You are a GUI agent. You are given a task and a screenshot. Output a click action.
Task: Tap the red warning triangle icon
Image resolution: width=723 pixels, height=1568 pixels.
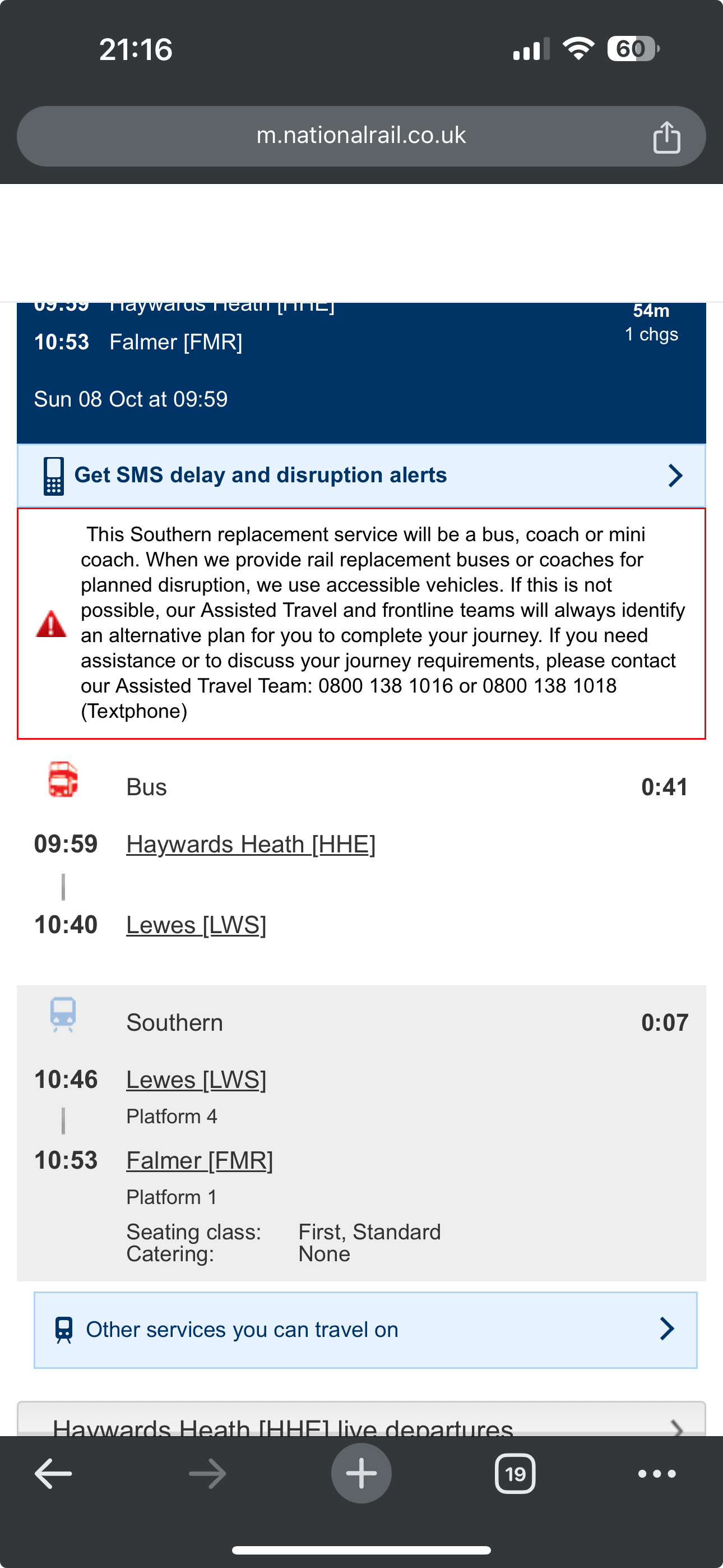pyautogui.click(x=51, y=624)
